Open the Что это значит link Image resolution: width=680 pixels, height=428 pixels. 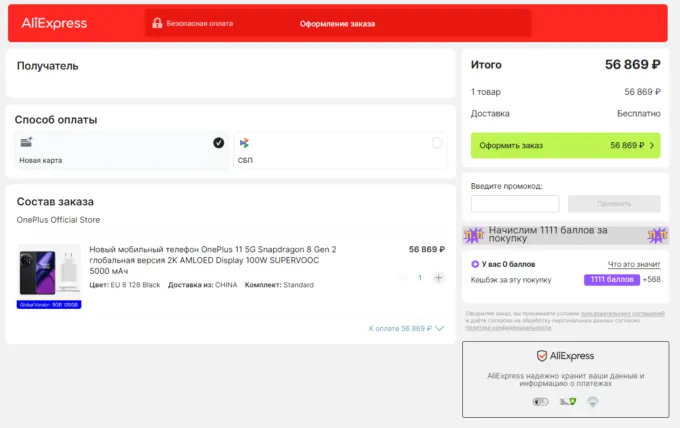click(x=634, y=264)
